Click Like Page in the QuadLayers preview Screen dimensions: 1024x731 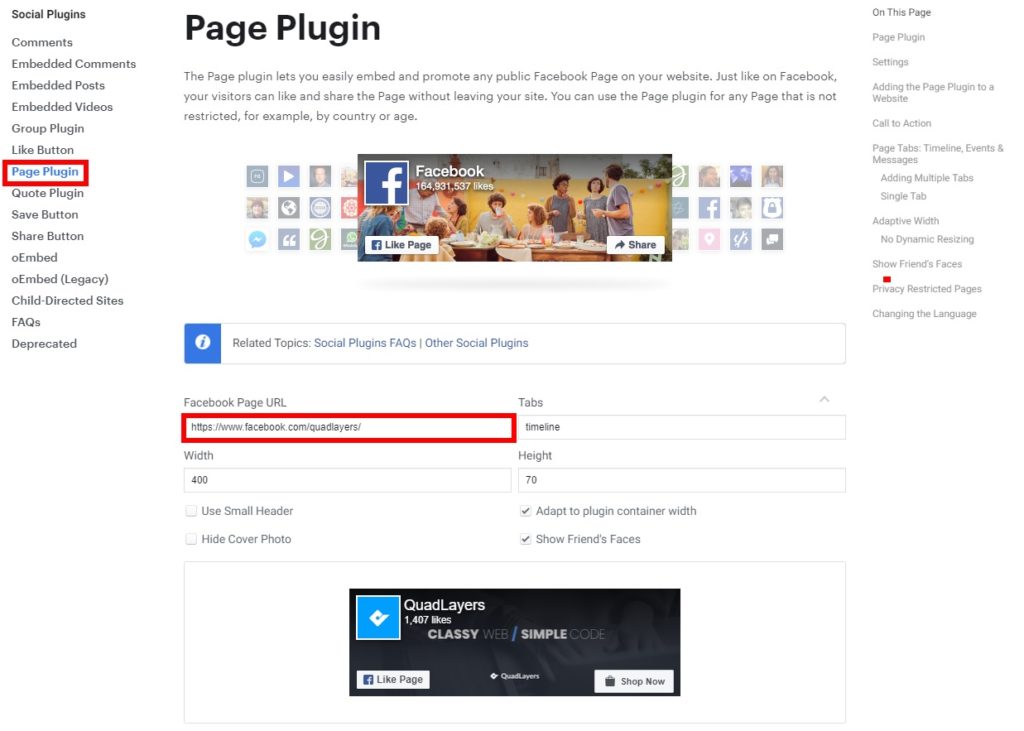click(393, 679)
